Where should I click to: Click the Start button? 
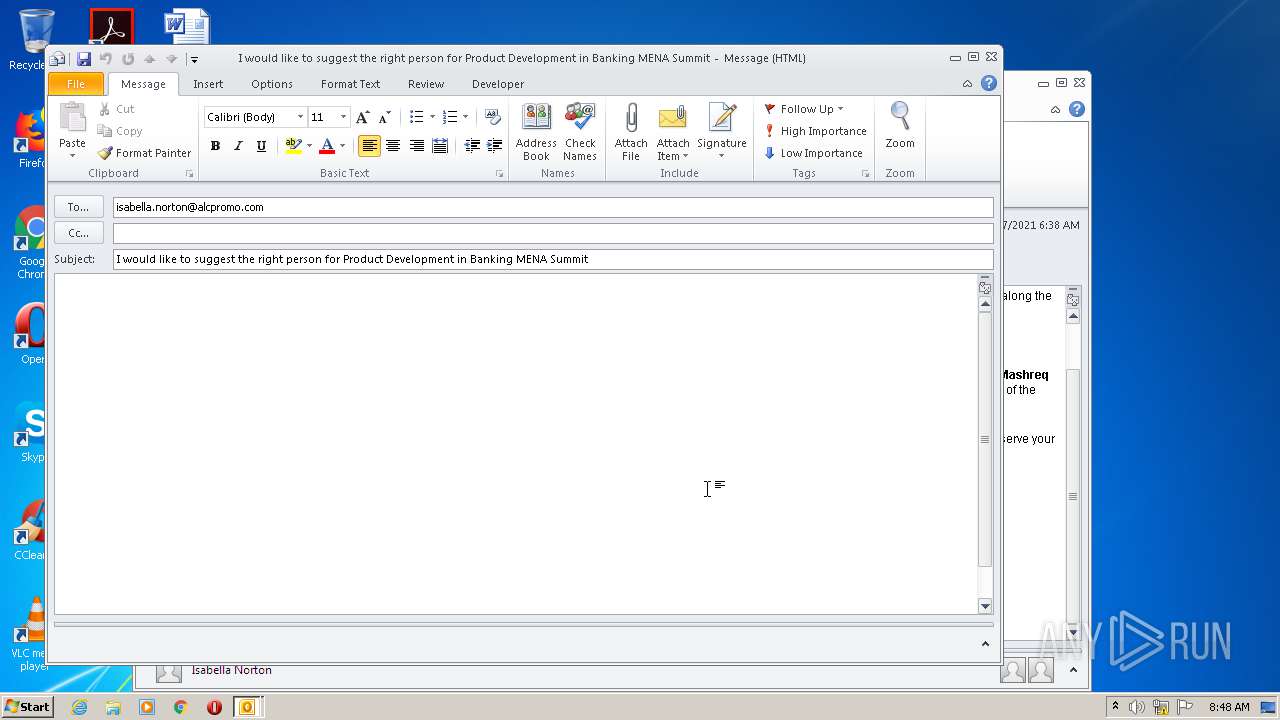coord(28,707)
